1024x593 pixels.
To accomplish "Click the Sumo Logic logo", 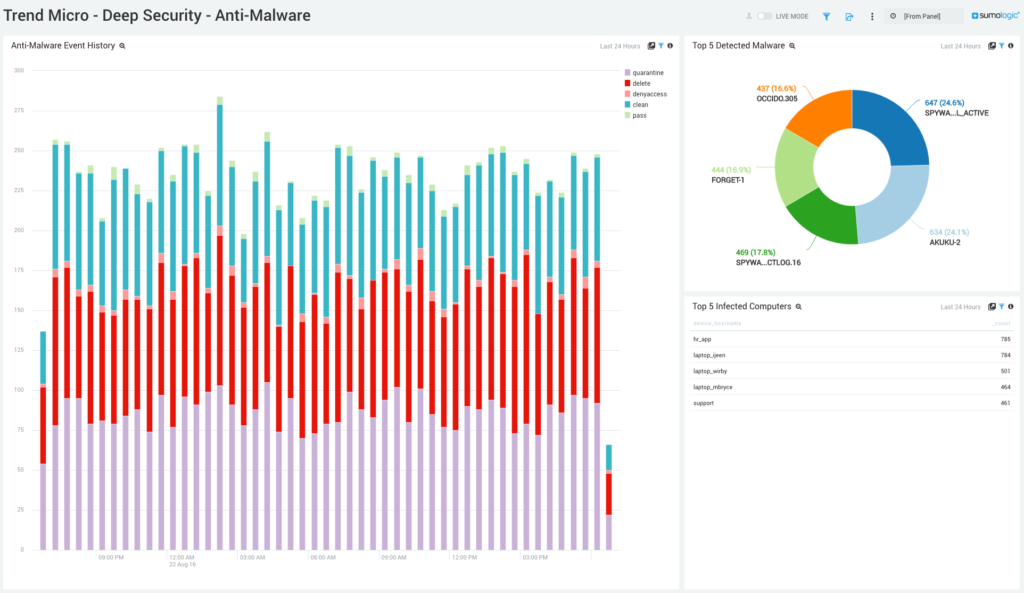I will pyautogui.click(x=995, y=16).
